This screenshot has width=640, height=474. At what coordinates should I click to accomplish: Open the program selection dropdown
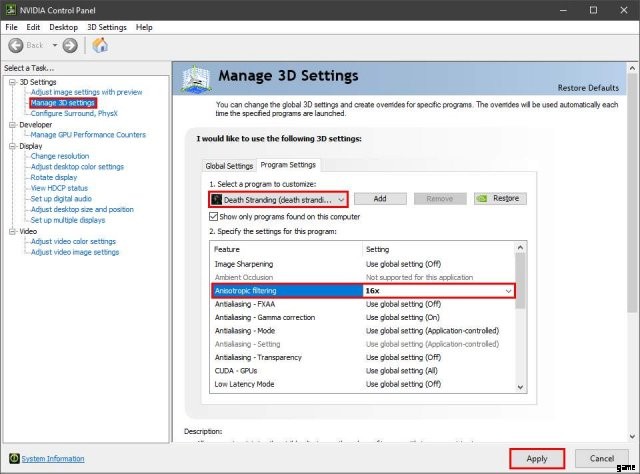pyautogui.click(x=341, y=199)
